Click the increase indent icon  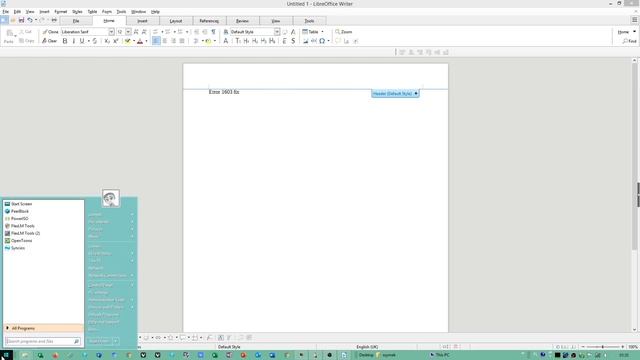coord(196,32)
